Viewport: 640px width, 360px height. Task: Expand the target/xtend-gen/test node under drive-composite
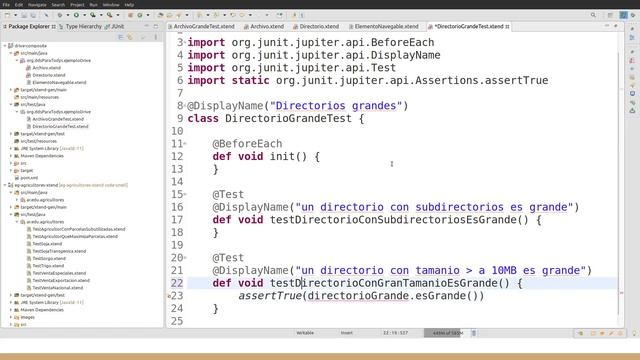[x=11, y=133]
